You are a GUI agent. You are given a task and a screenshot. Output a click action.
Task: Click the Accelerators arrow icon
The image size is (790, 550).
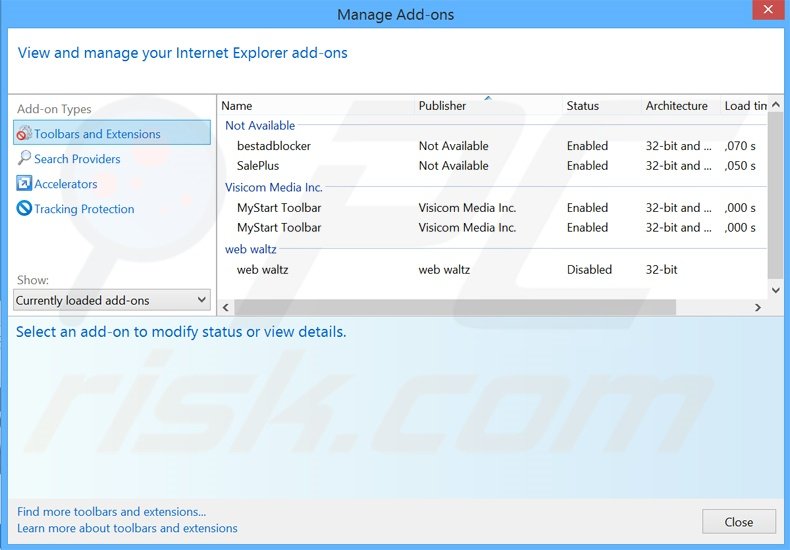24,183
